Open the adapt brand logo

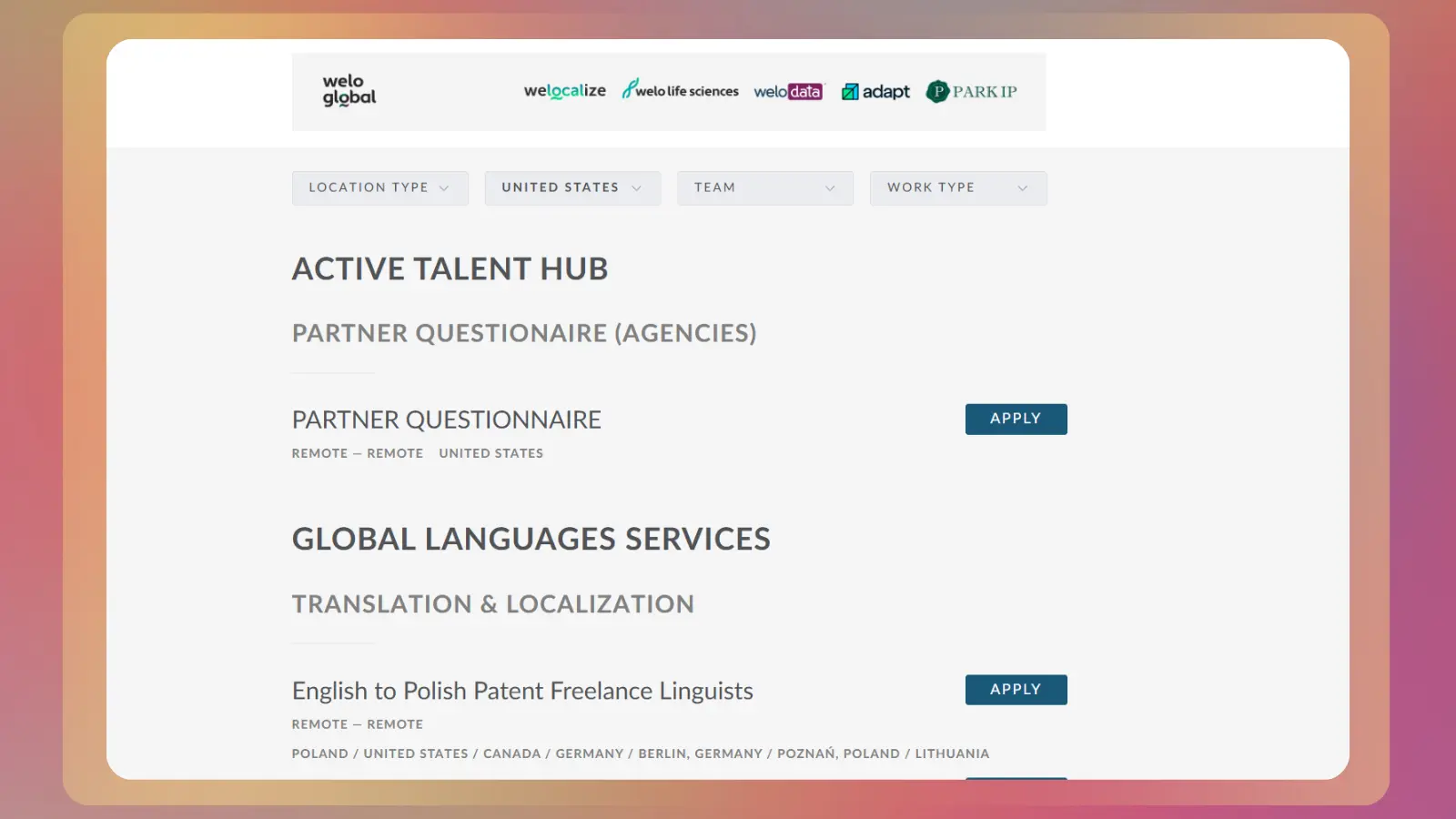[875, 91]
